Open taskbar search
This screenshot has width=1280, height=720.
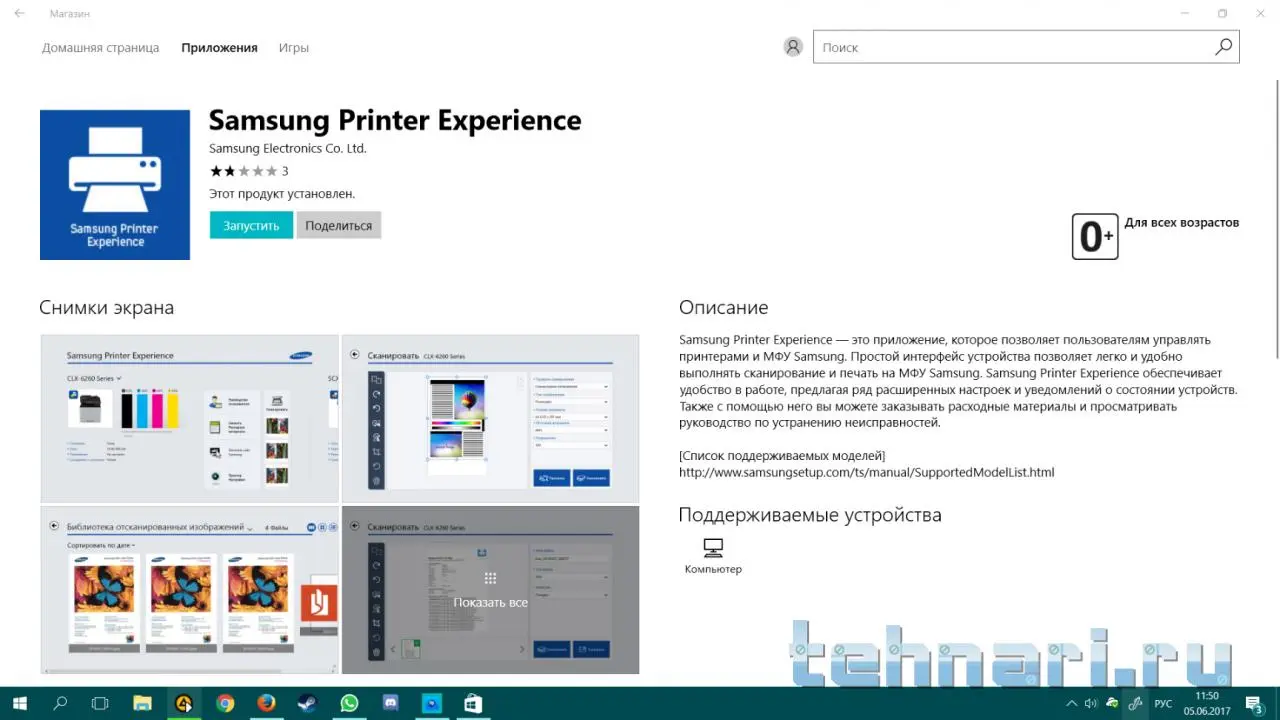click(60, 703)
